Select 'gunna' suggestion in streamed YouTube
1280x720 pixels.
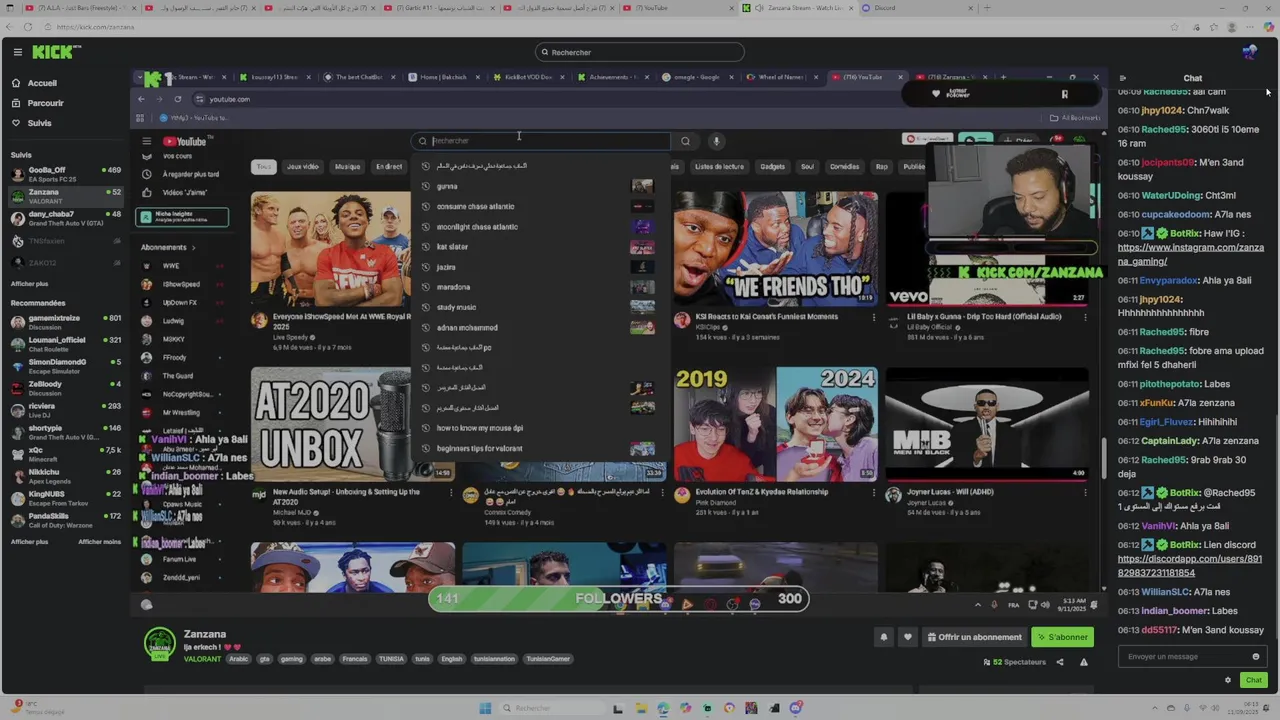[540, 186]
